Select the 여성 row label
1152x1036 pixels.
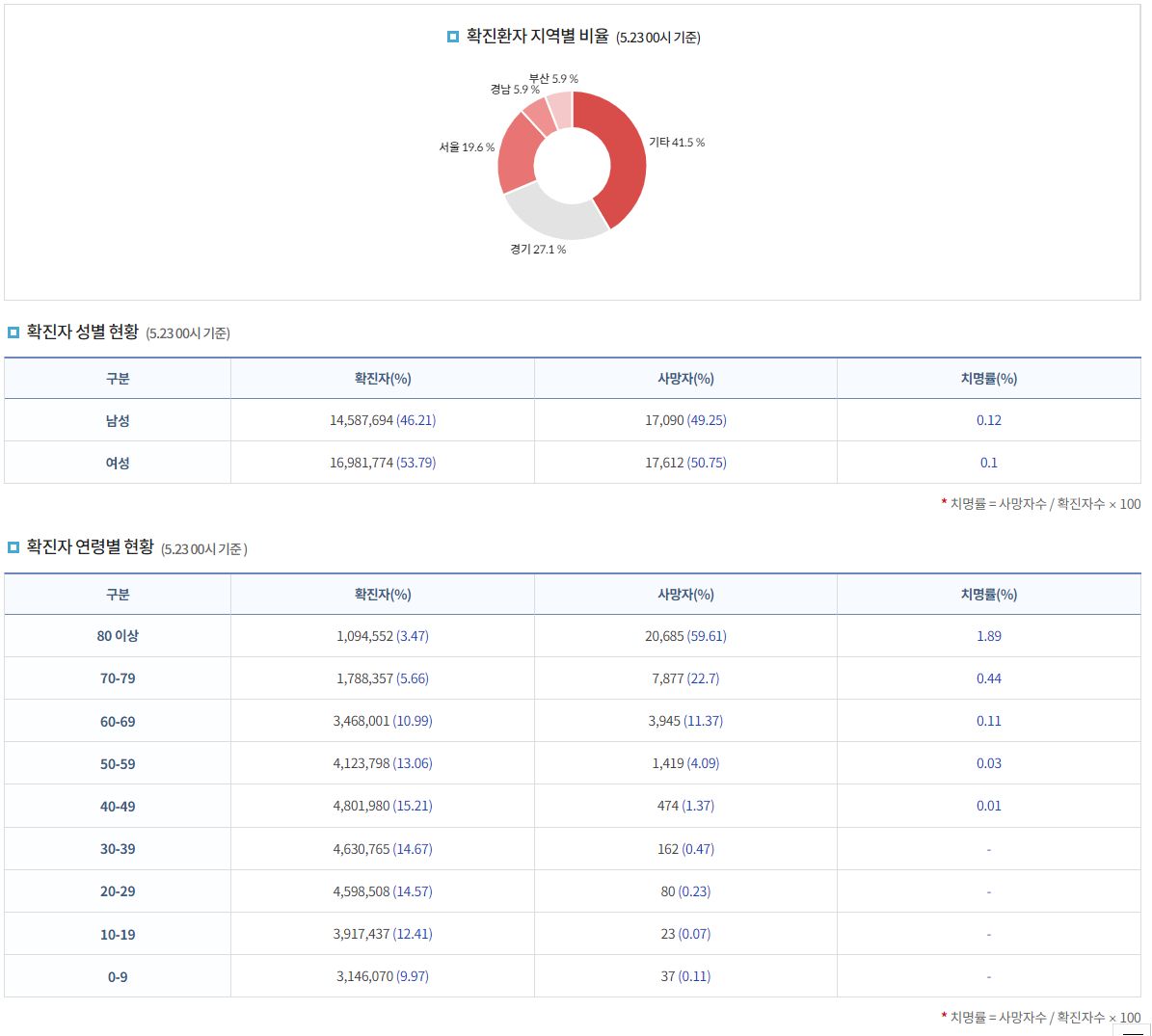tap(118, 464)
